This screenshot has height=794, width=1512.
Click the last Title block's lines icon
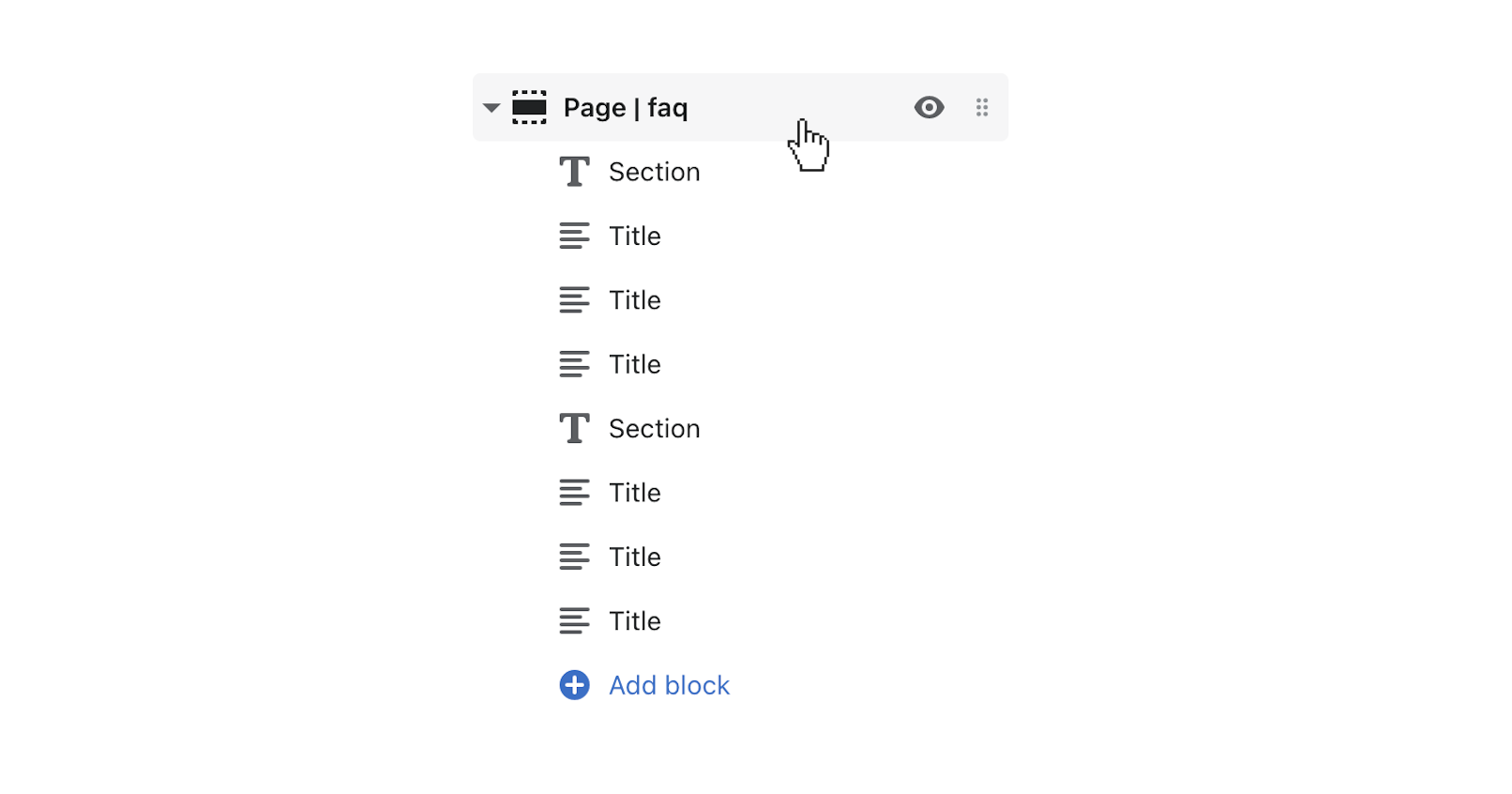tap(574, 621)
